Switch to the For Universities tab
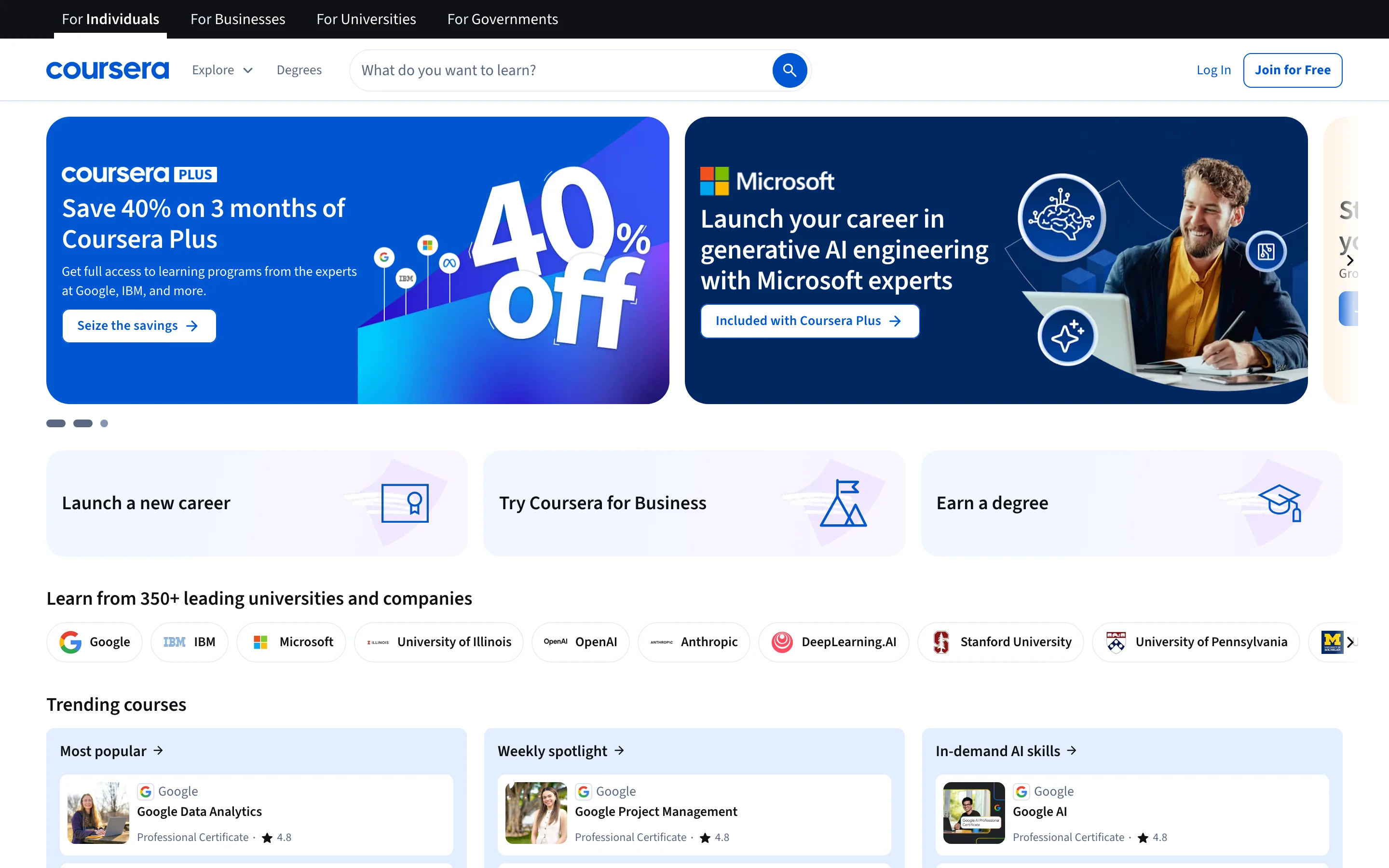Image resolution: width=1389 pixels, height=868 pixels. [366, 19]
